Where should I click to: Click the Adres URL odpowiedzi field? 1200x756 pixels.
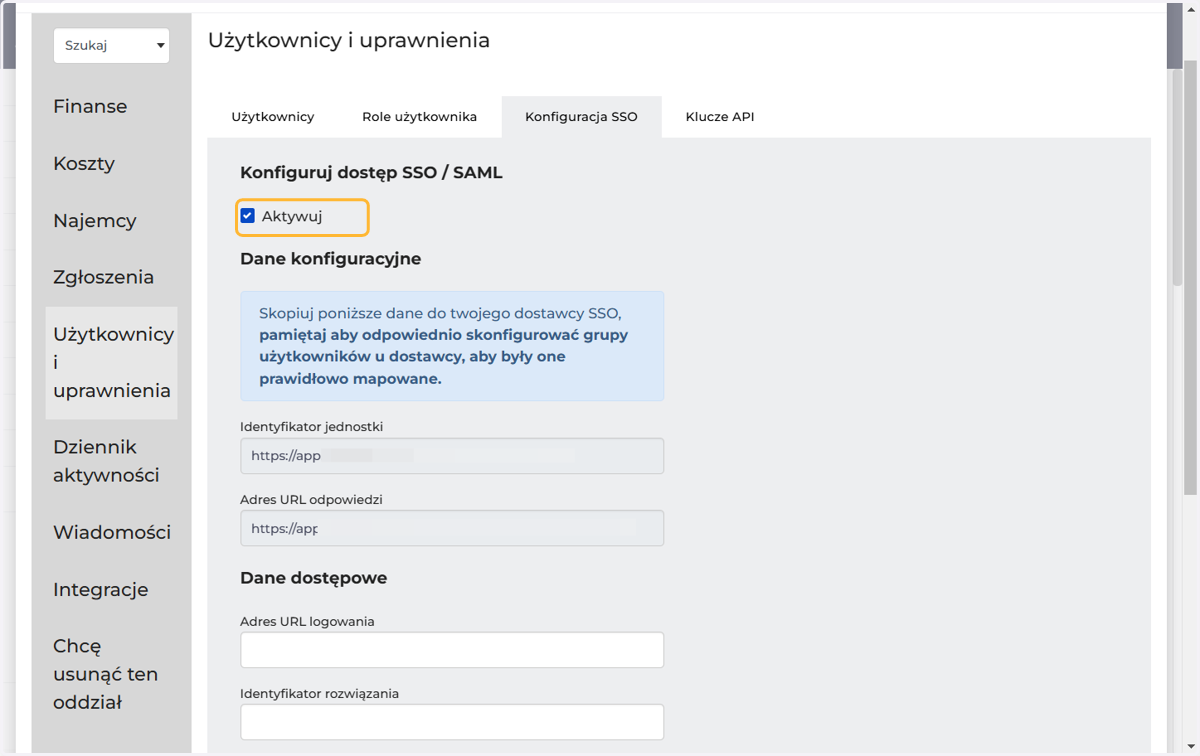click(x=452, y=528)
